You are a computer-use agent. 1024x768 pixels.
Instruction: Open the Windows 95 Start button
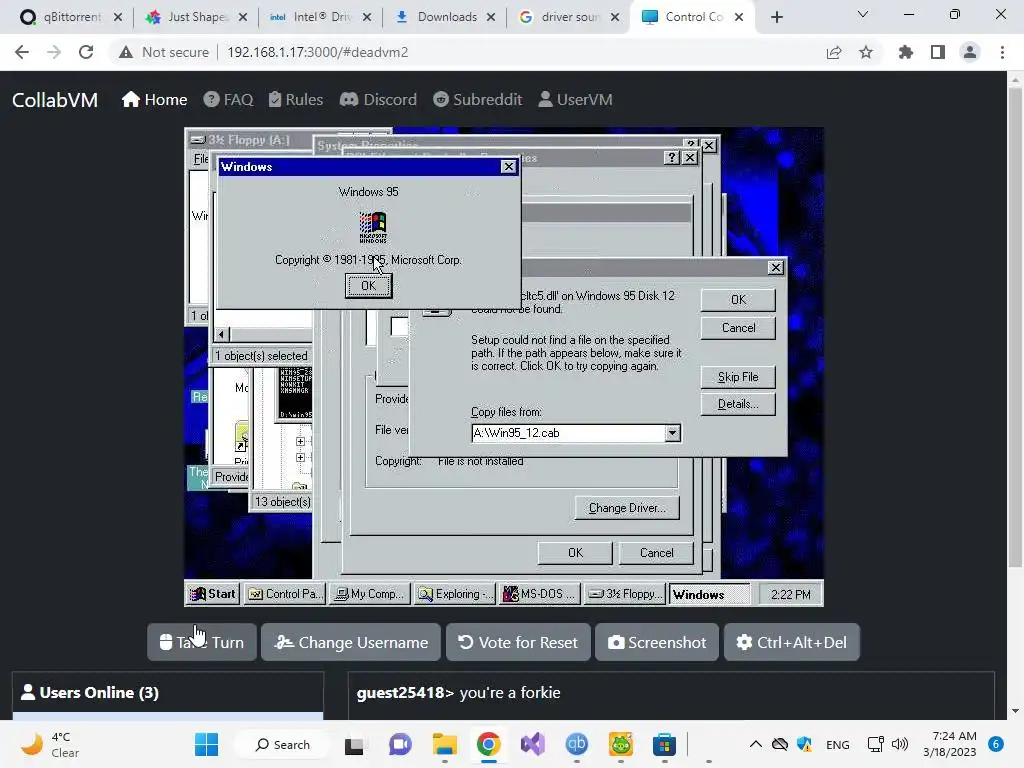[213, 594]
